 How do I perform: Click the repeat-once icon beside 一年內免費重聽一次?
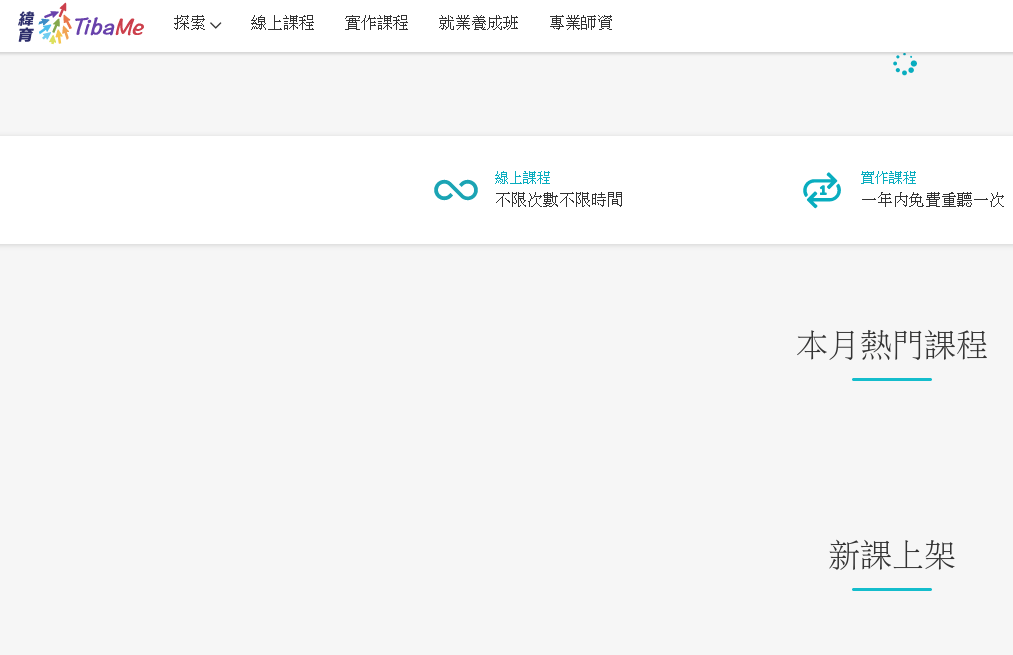click(x=822, y=190)
